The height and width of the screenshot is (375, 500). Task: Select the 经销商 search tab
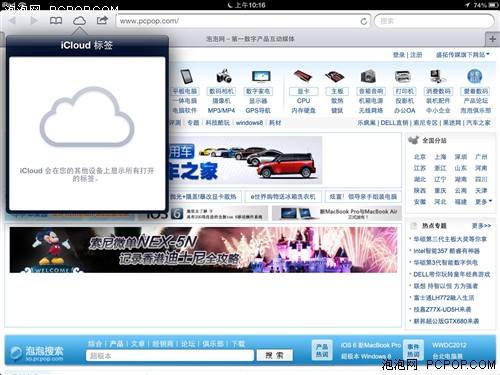(163, 344)
